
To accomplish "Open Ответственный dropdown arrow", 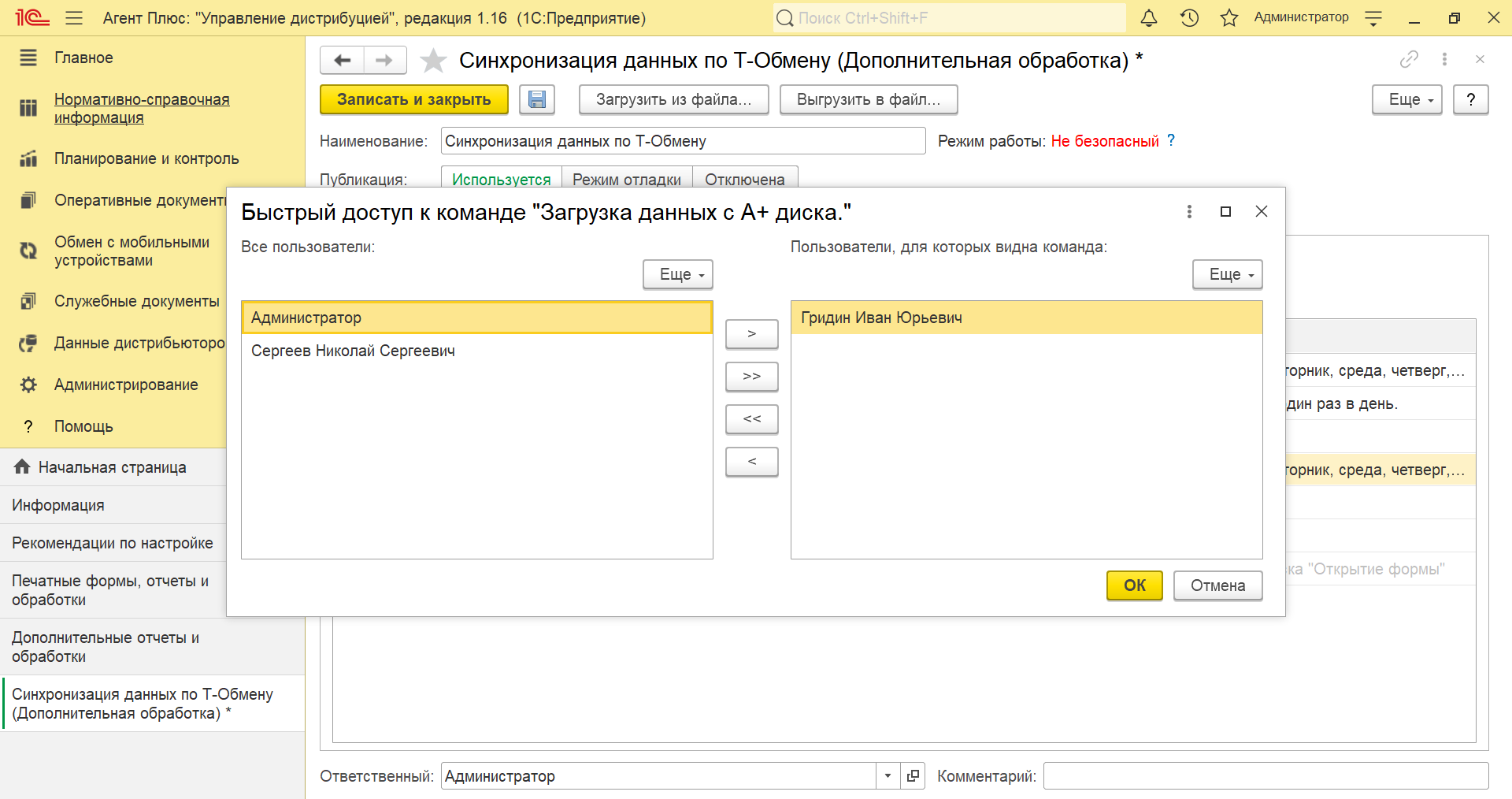I will (x=888, y=776).
